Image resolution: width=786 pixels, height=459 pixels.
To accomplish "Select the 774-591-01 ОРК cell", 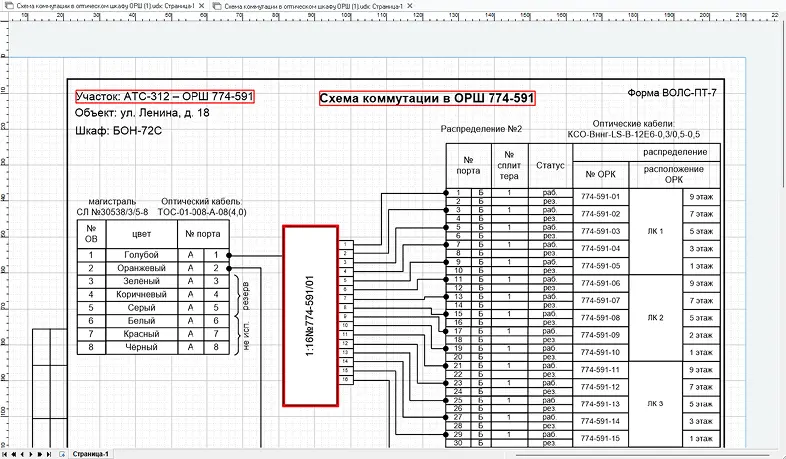I will 601,197.
